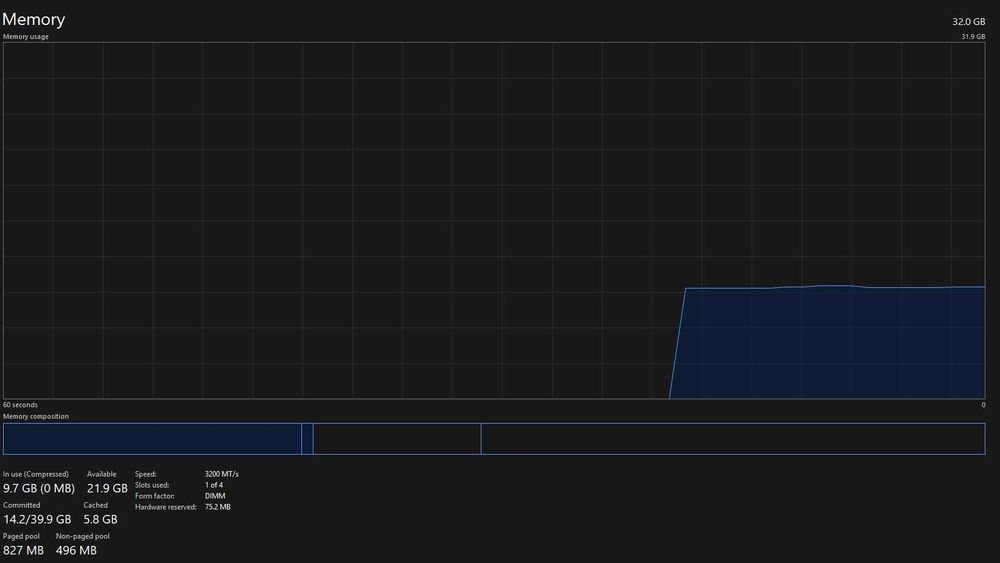The image size is (1000, 563).
Task: Click the 9.7 GB (0 MB) value
Action: click(39, 488)
